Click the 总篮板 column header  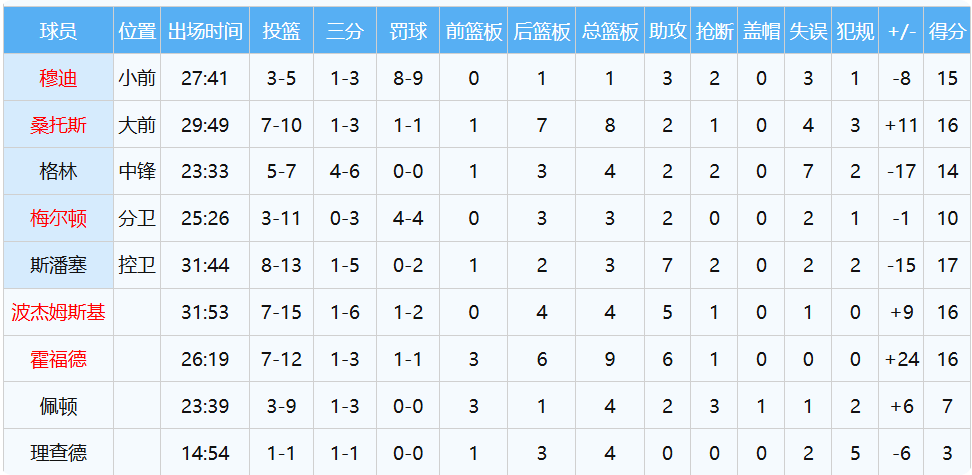click(x=610, y=32)
